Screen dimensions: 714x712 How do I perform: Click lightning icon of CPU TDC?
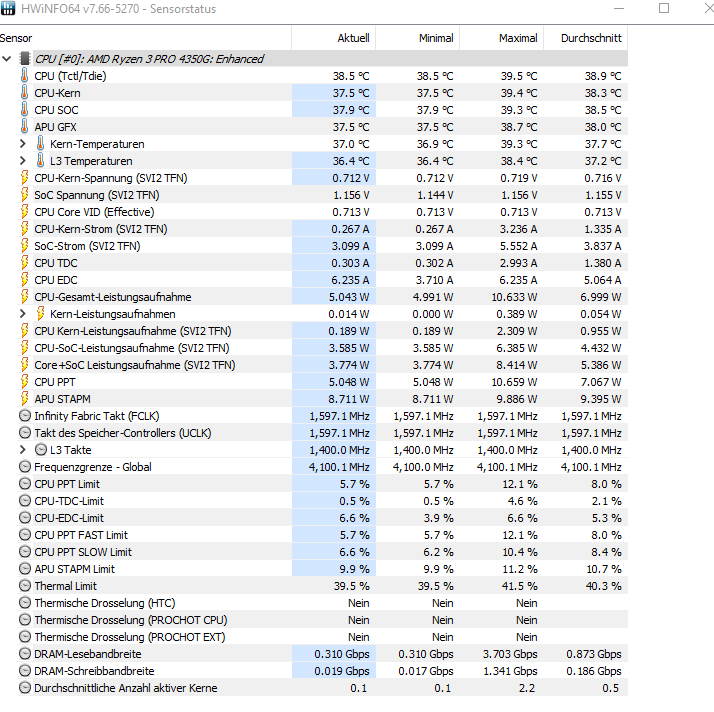click(25, 263)
